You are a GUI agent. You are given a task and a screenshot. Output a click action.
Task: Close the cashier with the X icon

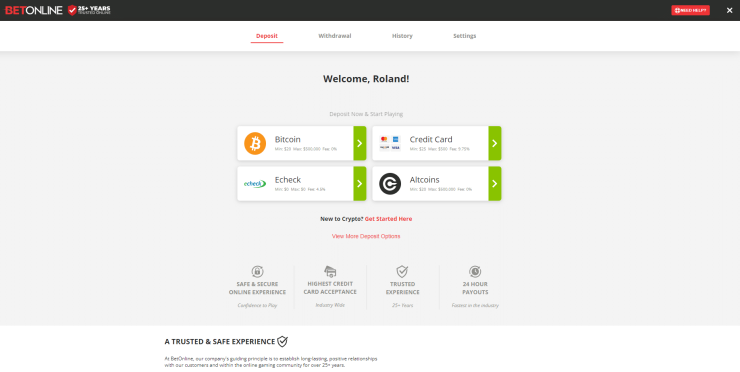pyautogui.click(x=729, y=10)
